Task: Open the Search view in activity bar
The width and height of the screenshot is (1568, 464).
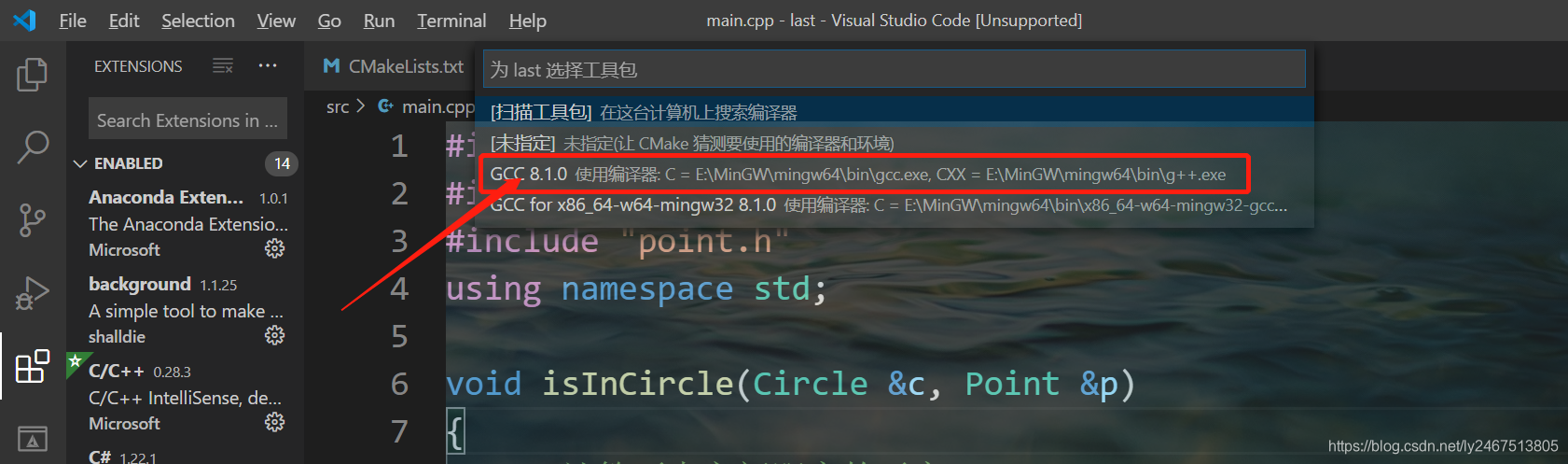Action: click(32, 148)
